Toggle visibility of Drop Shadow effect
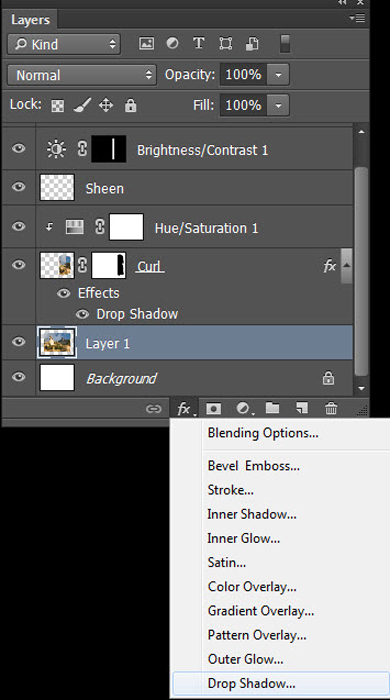 [x=82, y=314]
